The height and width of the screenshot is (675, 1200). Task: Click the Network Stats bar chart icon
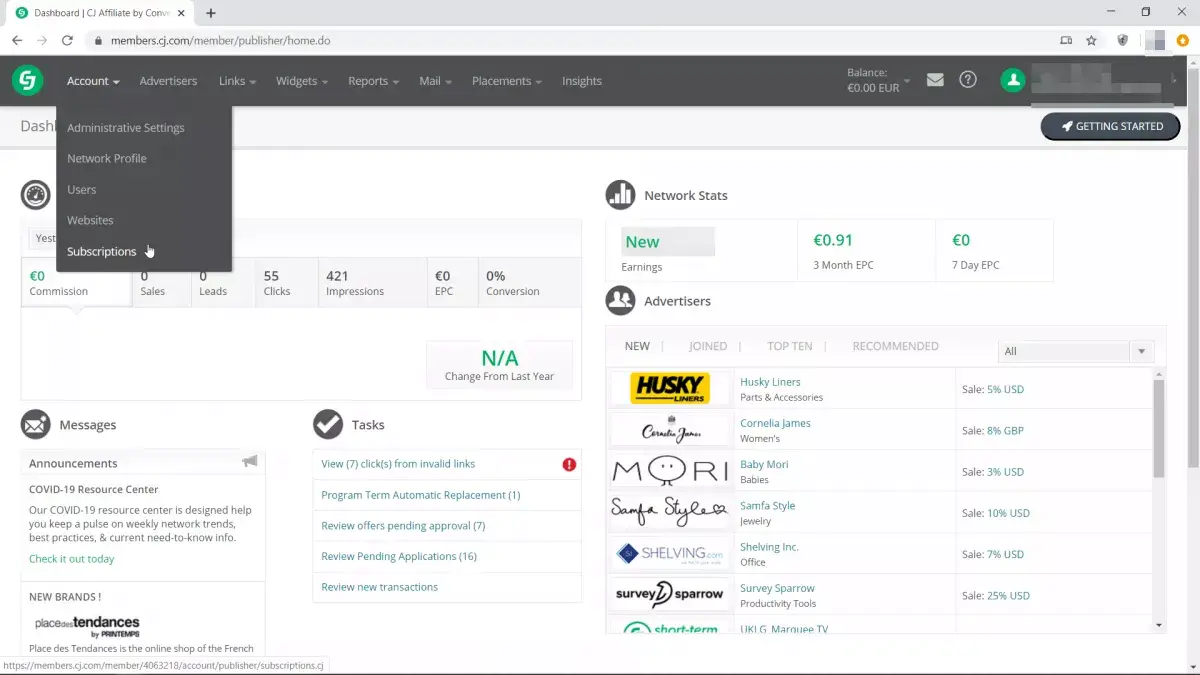[x=620, y=195]
